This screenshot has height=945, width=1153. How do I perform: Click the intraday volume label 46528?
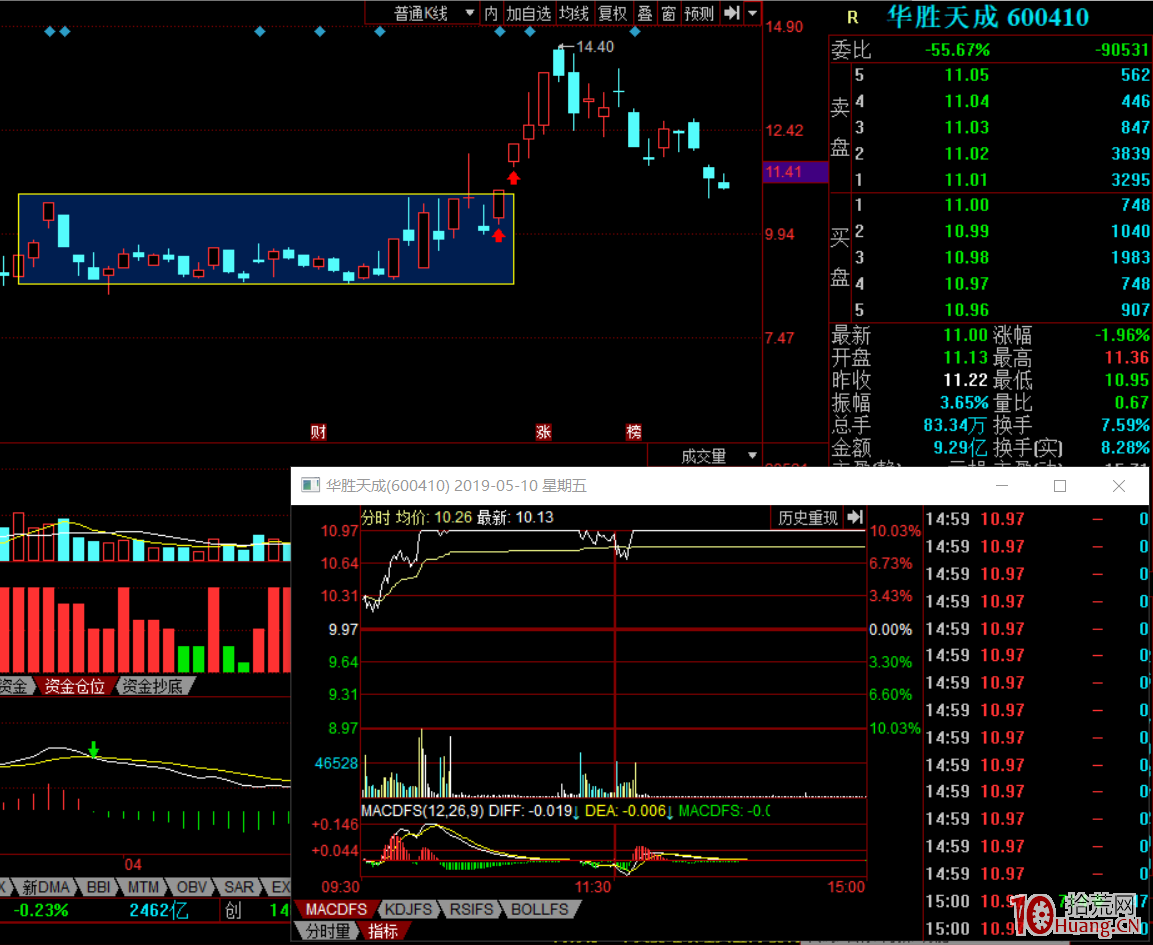coord(336,763)
